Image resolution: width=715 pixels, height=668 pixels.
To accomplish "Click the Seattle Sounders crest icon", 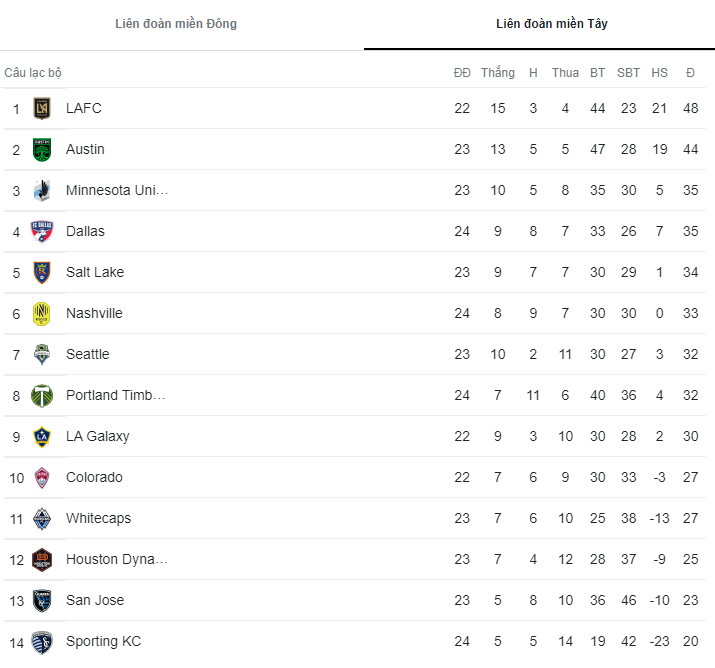I will click(x=41, y=354).
